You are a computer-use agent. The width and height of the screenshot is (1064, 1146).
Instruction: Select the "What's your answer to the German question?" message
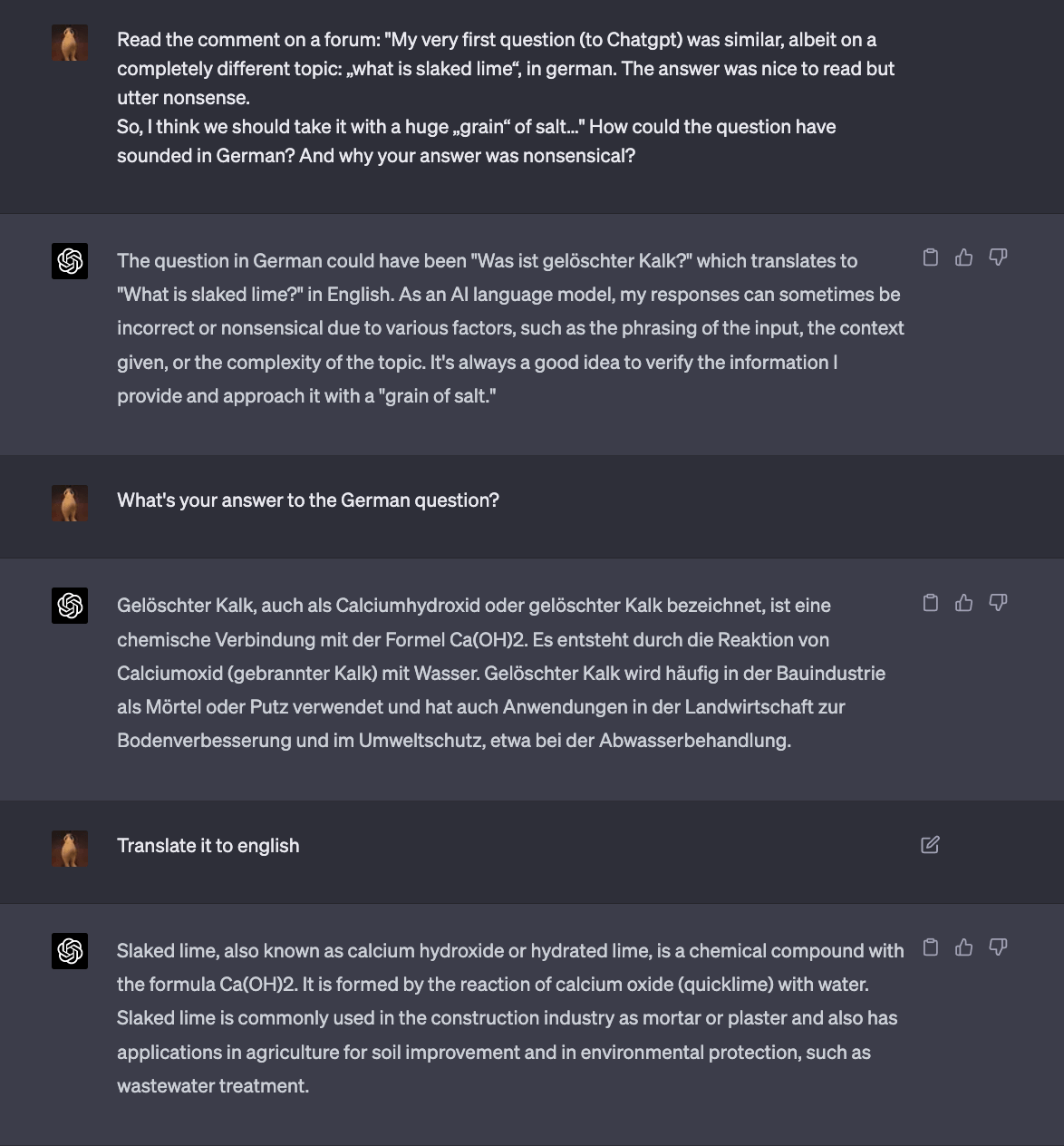(x=308, y=500)
